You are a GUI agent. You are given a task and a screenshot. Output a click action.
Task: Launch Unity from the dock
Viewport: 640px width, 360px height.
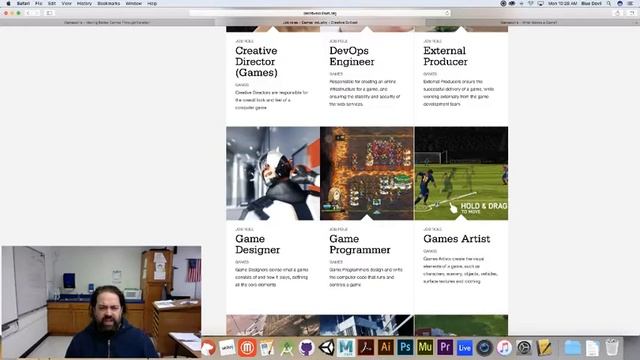pos(326,348)
